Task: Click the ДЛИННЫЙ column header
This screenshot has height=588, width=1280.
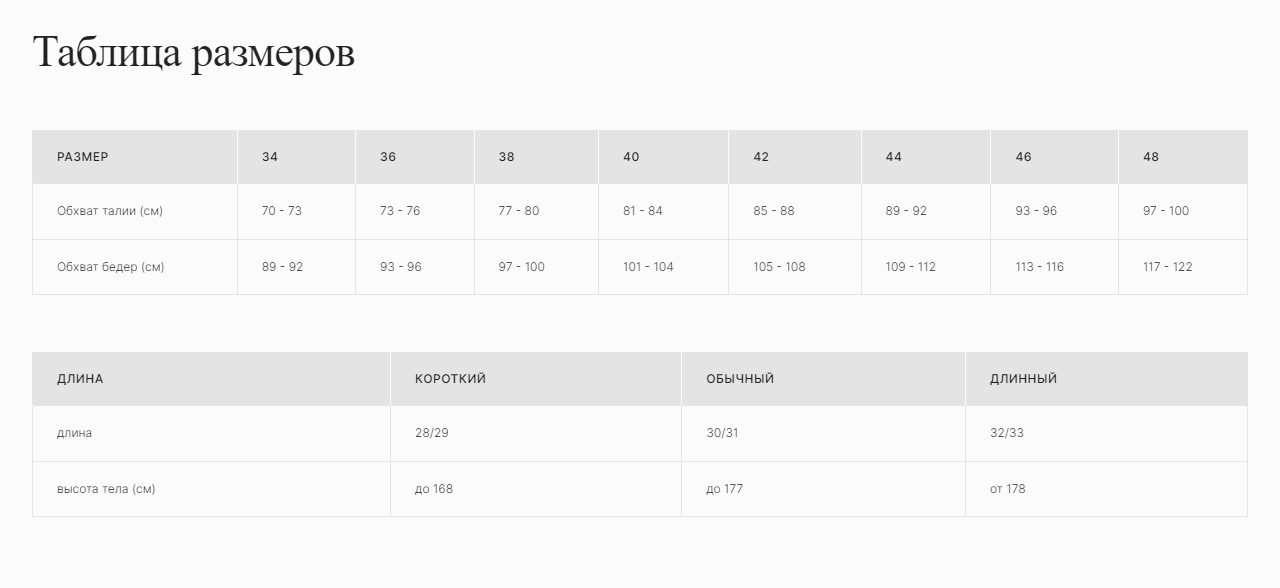Action: point(1024,379)
